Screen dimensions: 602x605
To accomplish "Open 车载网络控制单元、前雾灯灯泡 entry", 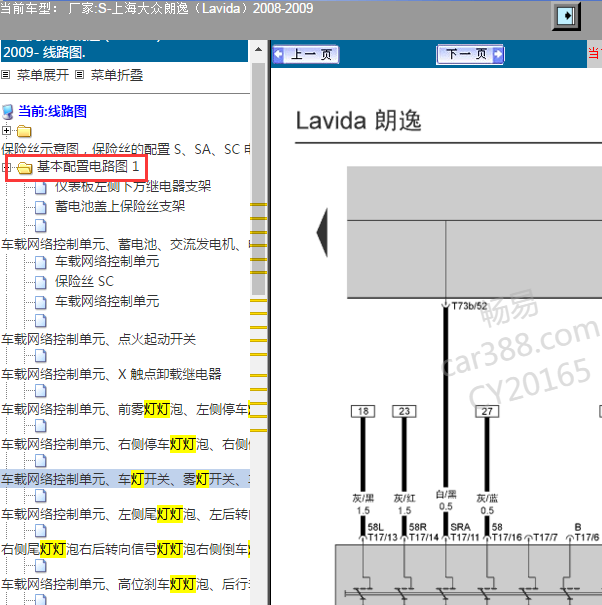I will (126, 409).
